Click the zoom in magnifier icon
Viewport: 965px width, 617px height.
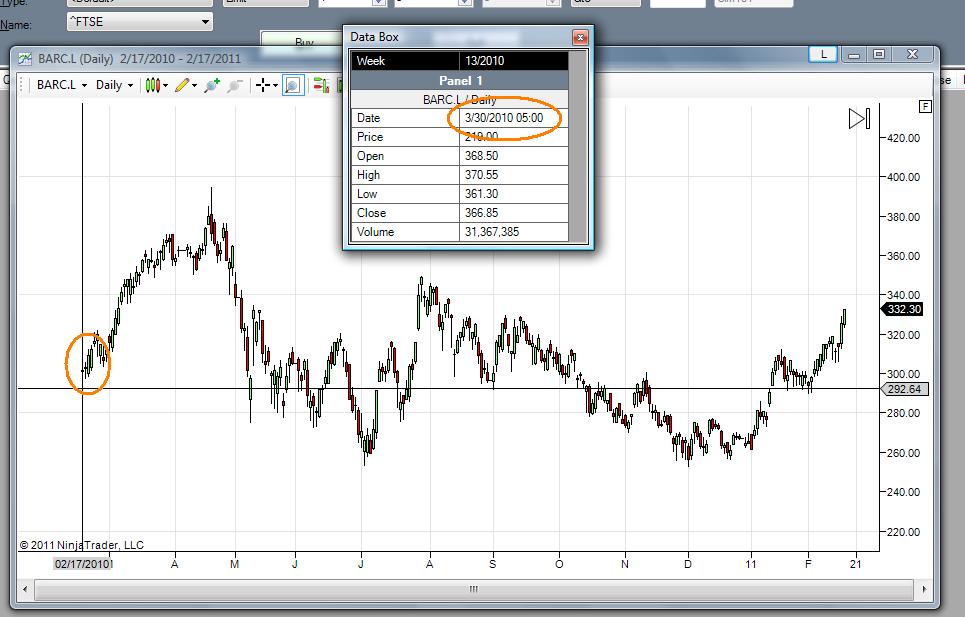(x=212, y=85)
